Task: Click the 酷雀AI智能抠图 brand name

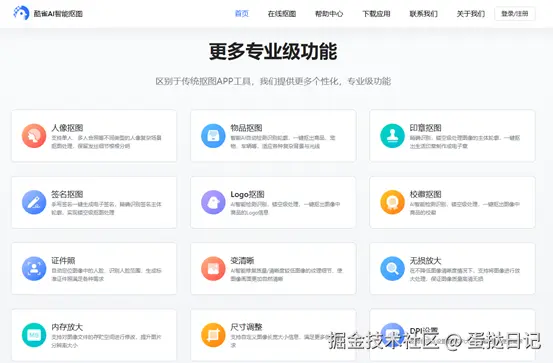Action: click(x=58, y=14)
